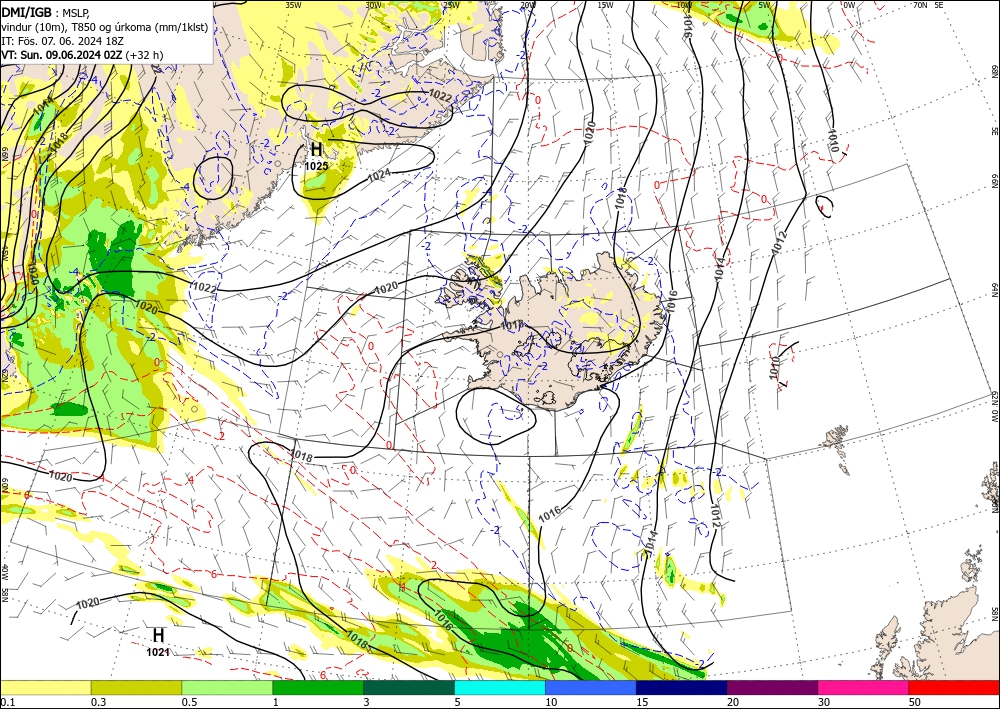
Task: Click the 0W longitude label at top
Action: click(x=849, y=5)
